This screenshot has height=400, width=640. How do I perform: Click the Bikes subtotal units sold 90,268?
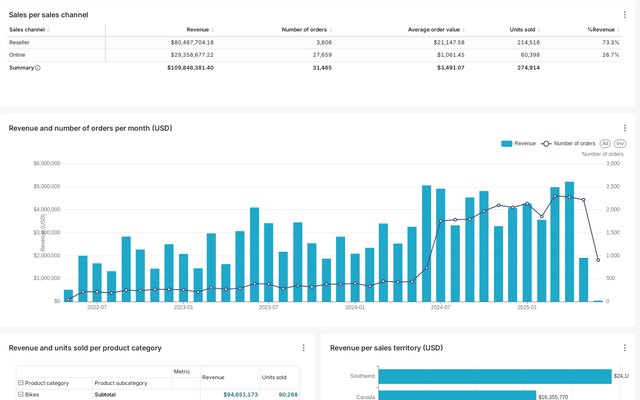(x=288, y=395)
